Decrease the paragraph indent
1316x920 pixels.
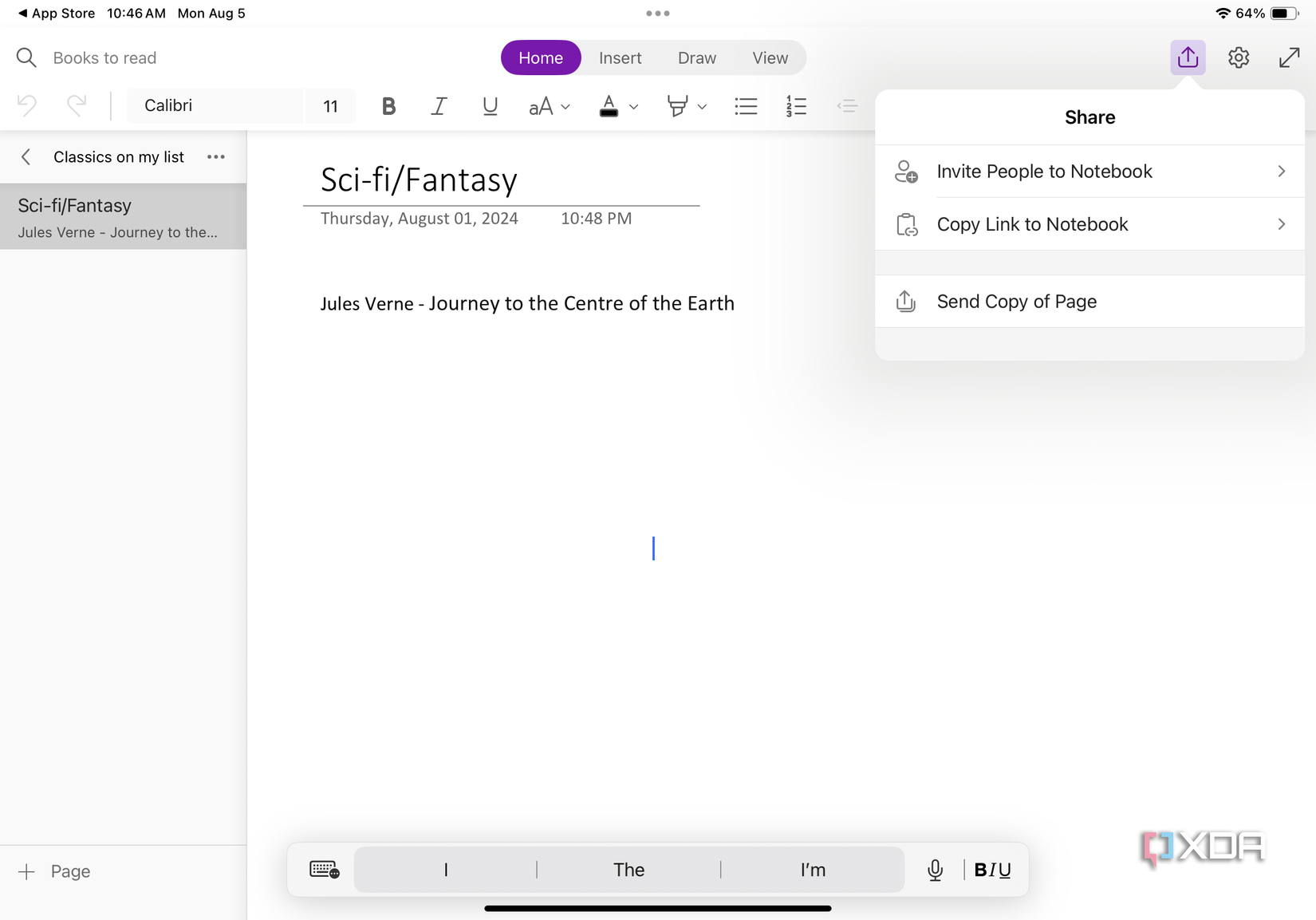click(x=847, y=106)
